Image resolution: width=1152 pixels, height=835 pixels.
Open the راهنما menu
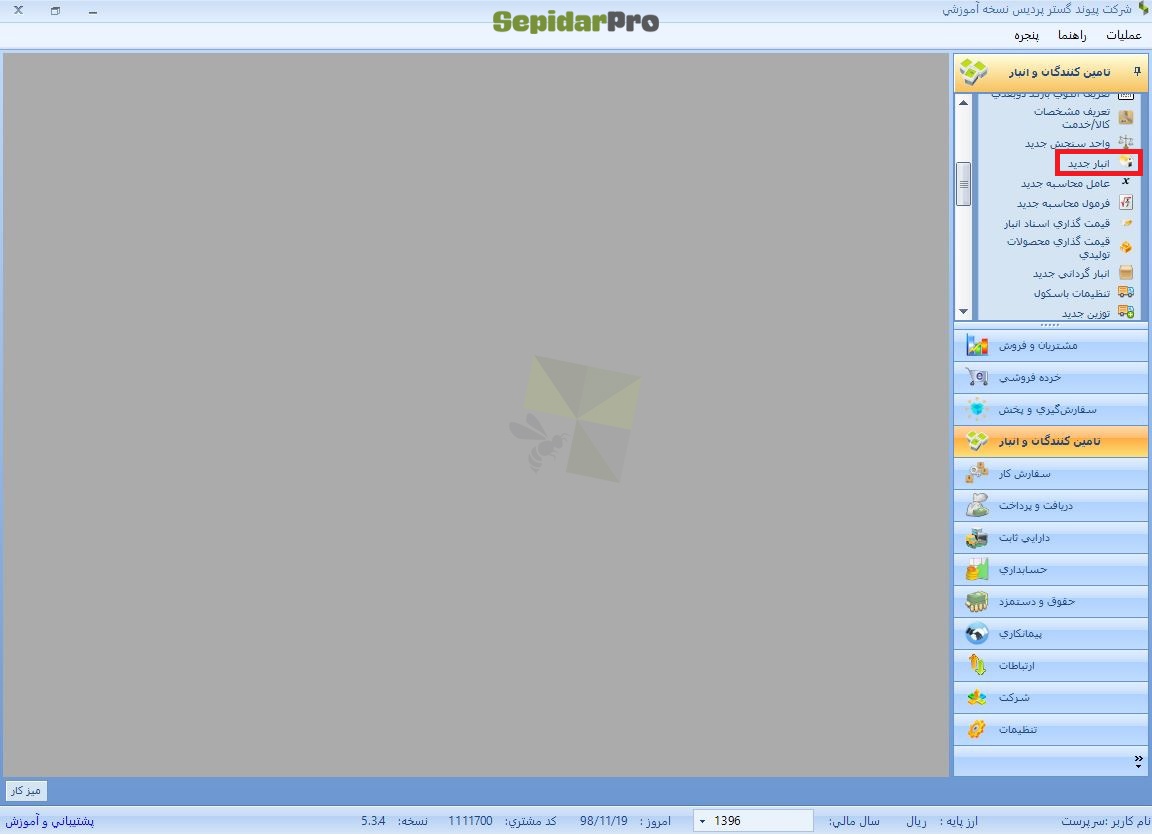click(x=1072, y=35)
